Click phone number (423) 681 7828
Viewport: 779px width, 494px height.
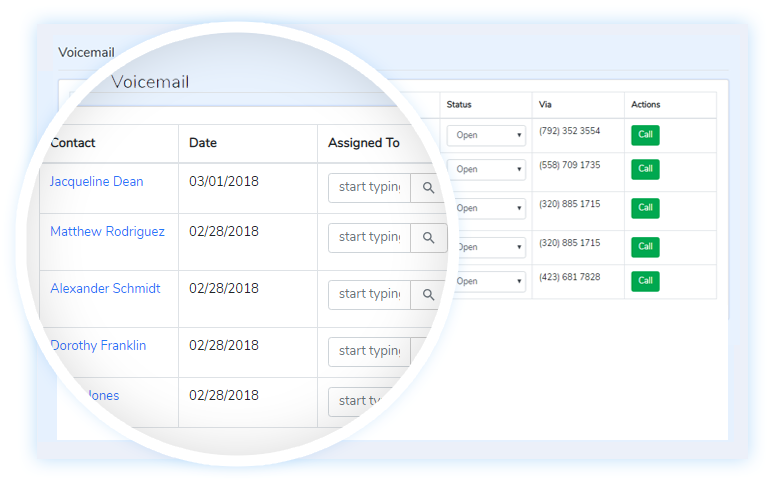click(569, 277)
